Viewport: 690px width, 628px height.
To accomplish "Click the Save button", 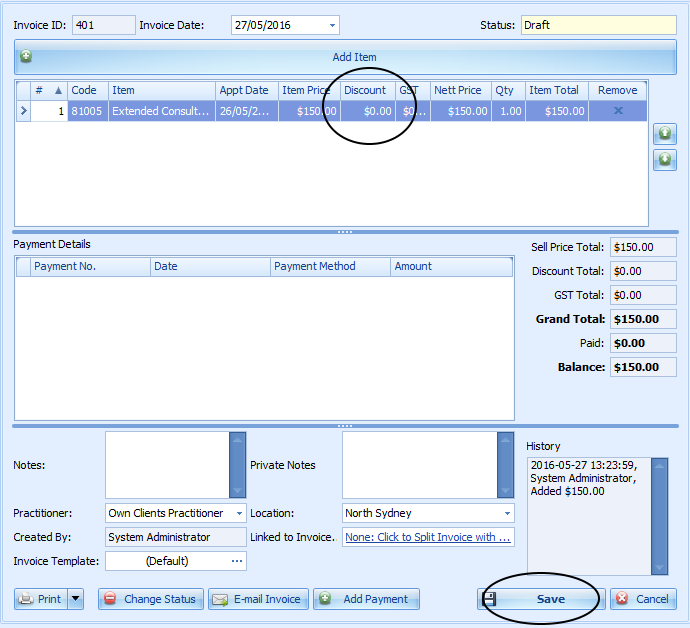I will [541, 599].
